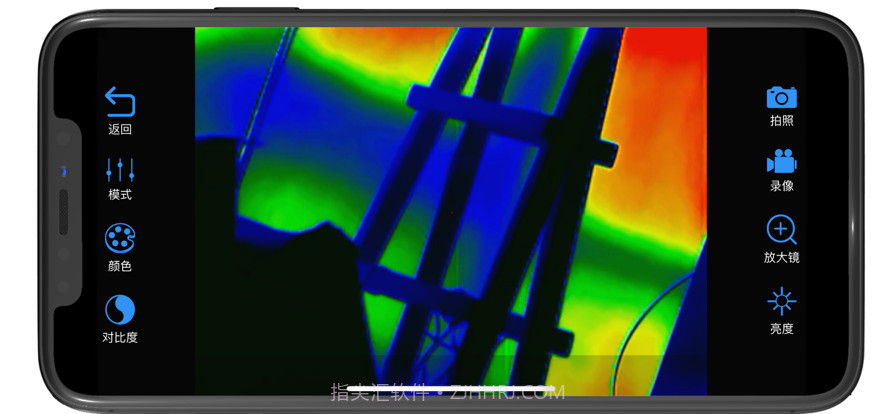Image resolution: width=896 pixels, height=414 pixels.
Task: Select the color palette icon
Action: coord(120,238)
